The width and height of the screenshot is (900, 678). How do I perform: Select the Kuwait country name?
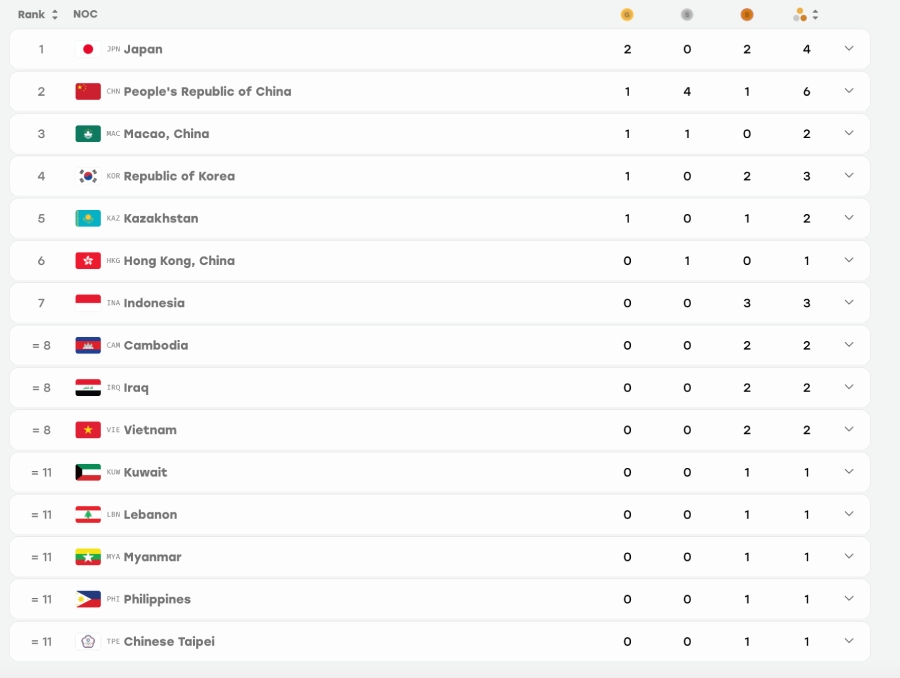coord(145,472)
